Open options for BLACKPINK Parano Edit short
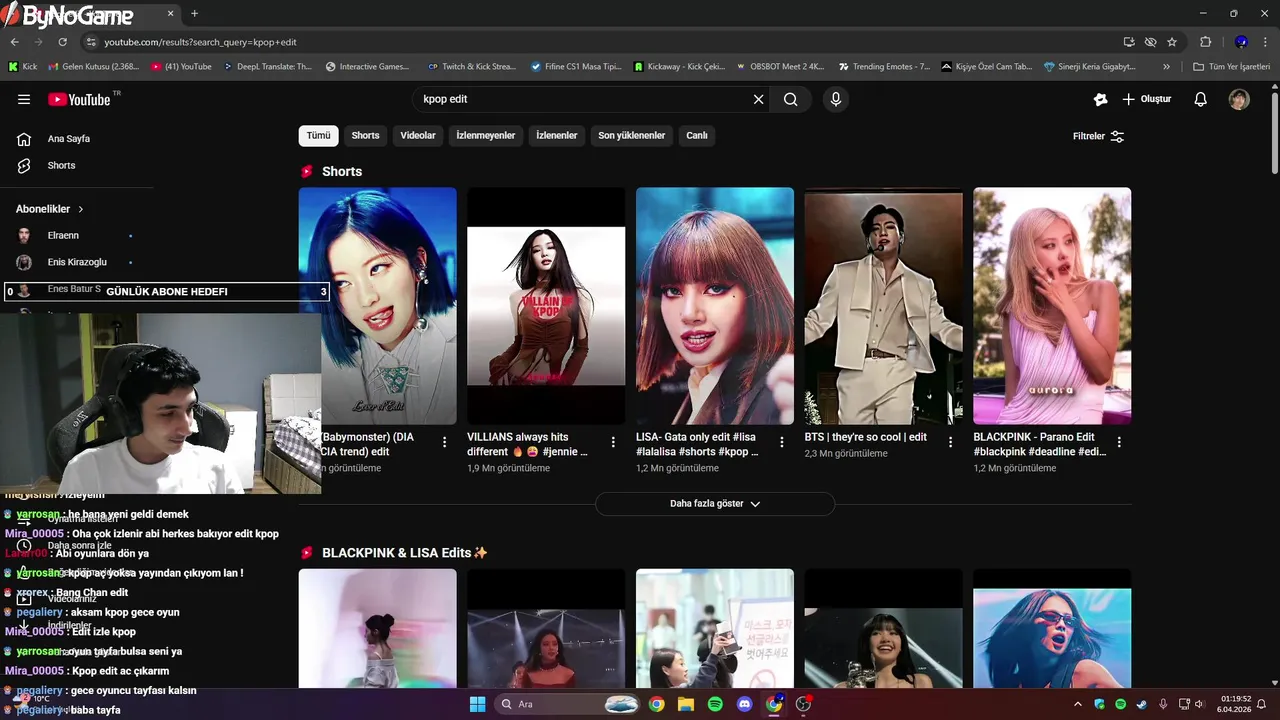Image resolution: width=1280 pixels, height=720 pixels. pyautogui.click(x=1119, y=442)
